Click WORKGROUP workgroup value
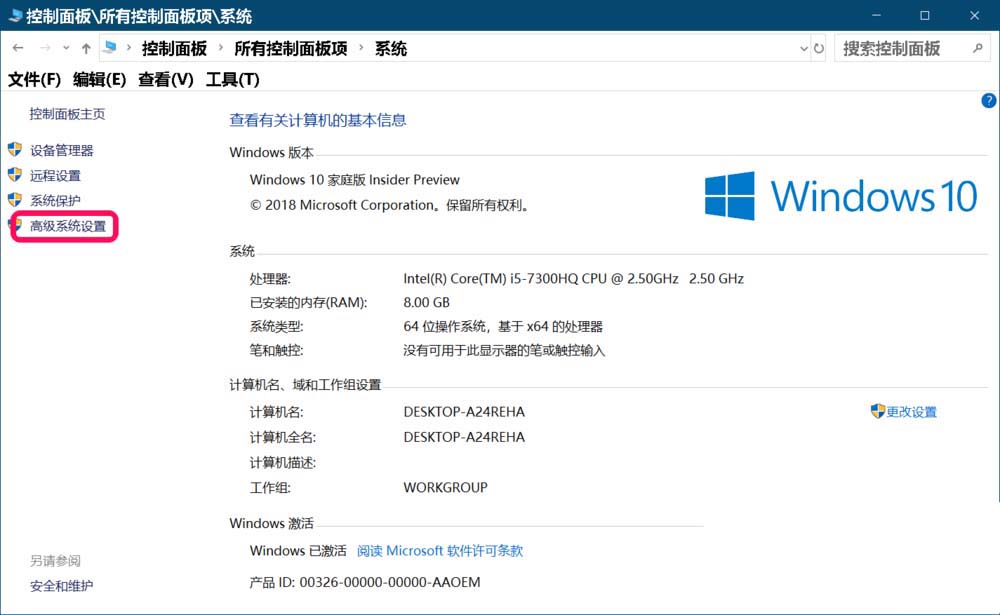The image size is (1000, 615). (x=446, y=487)
